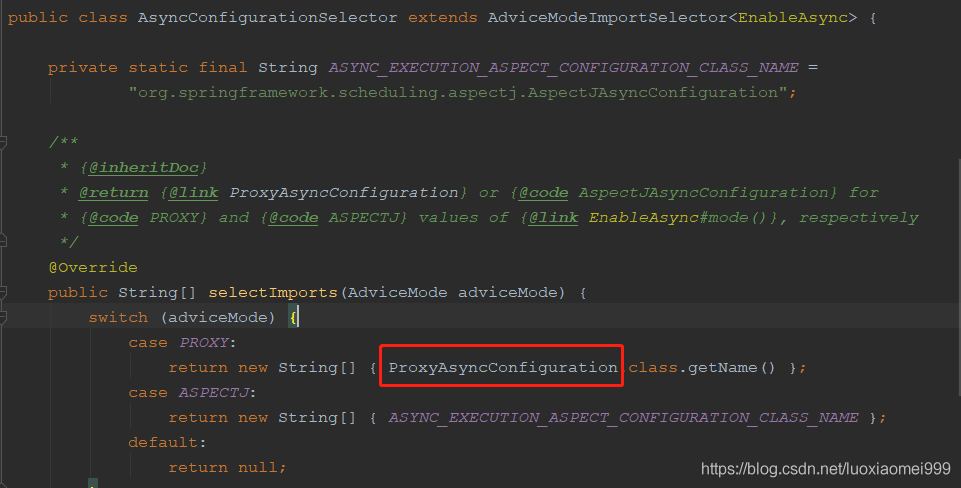
Task: Click ASPECTJ inside the Javadoc @code tag
Action: [x=363, y=218]
